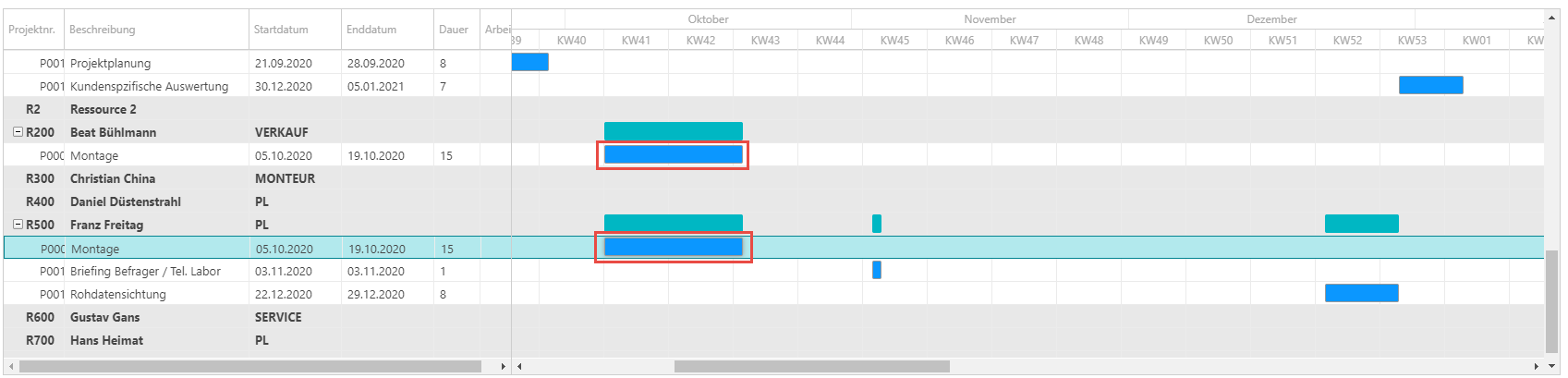Select the Rohdatensichtung task bar in KW52
The height and width of the screenshot is (378, 1568).
[x=1362, y=293]
